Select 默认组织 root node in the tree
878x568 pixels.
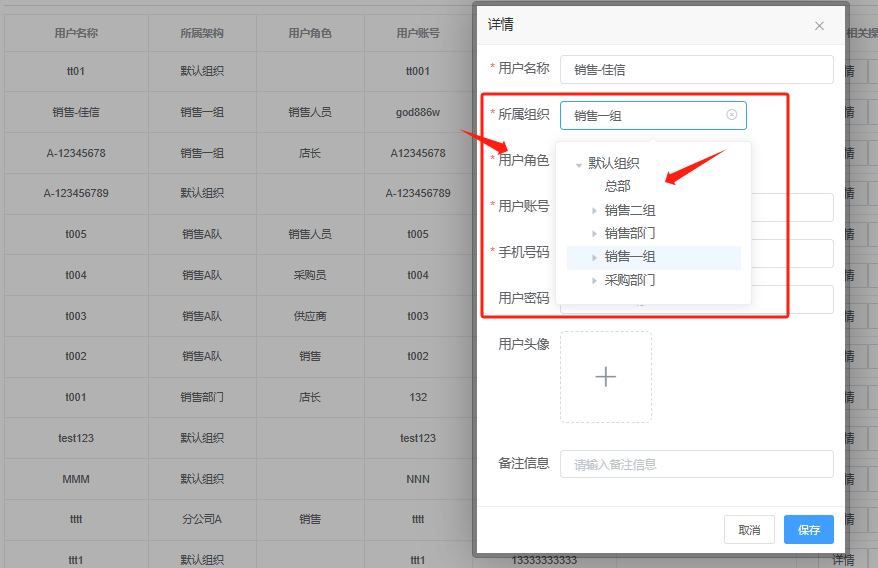[x=613, y=164]
